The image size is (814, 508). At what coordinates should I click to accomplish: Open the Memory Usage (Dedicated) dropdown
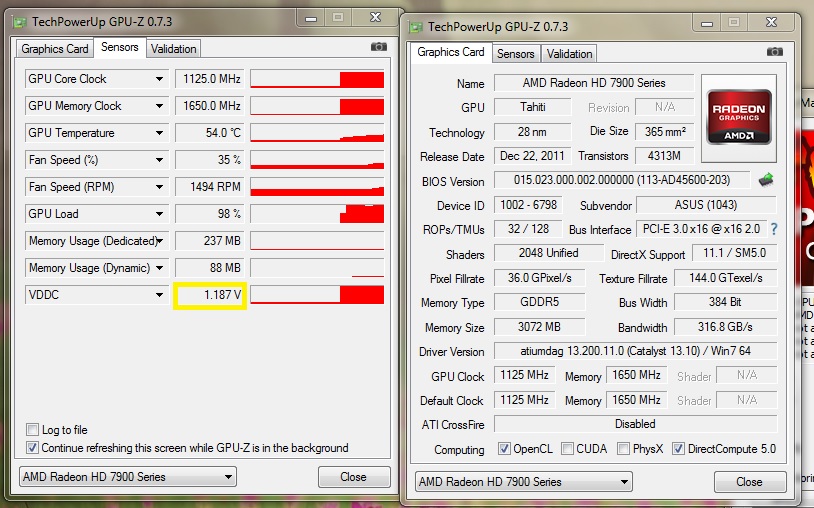(x=159, y=241)
